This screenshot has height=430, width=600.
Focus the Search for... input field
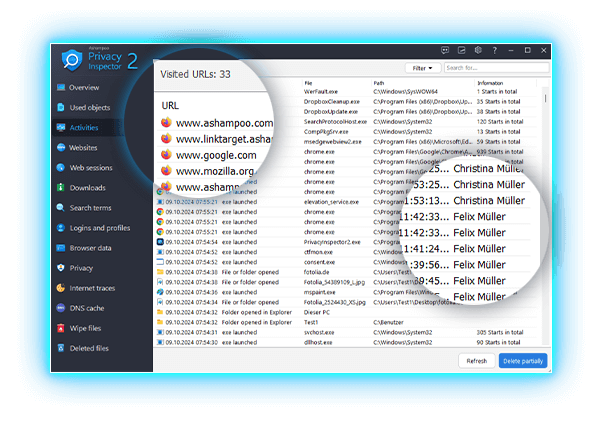(497, 68)
